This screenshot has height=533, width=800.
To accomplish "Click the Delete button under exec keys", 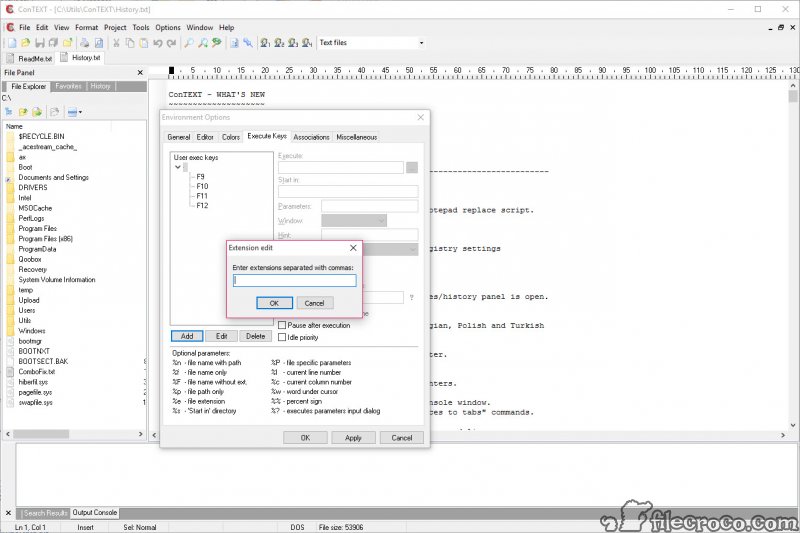I will click(256, 336).
